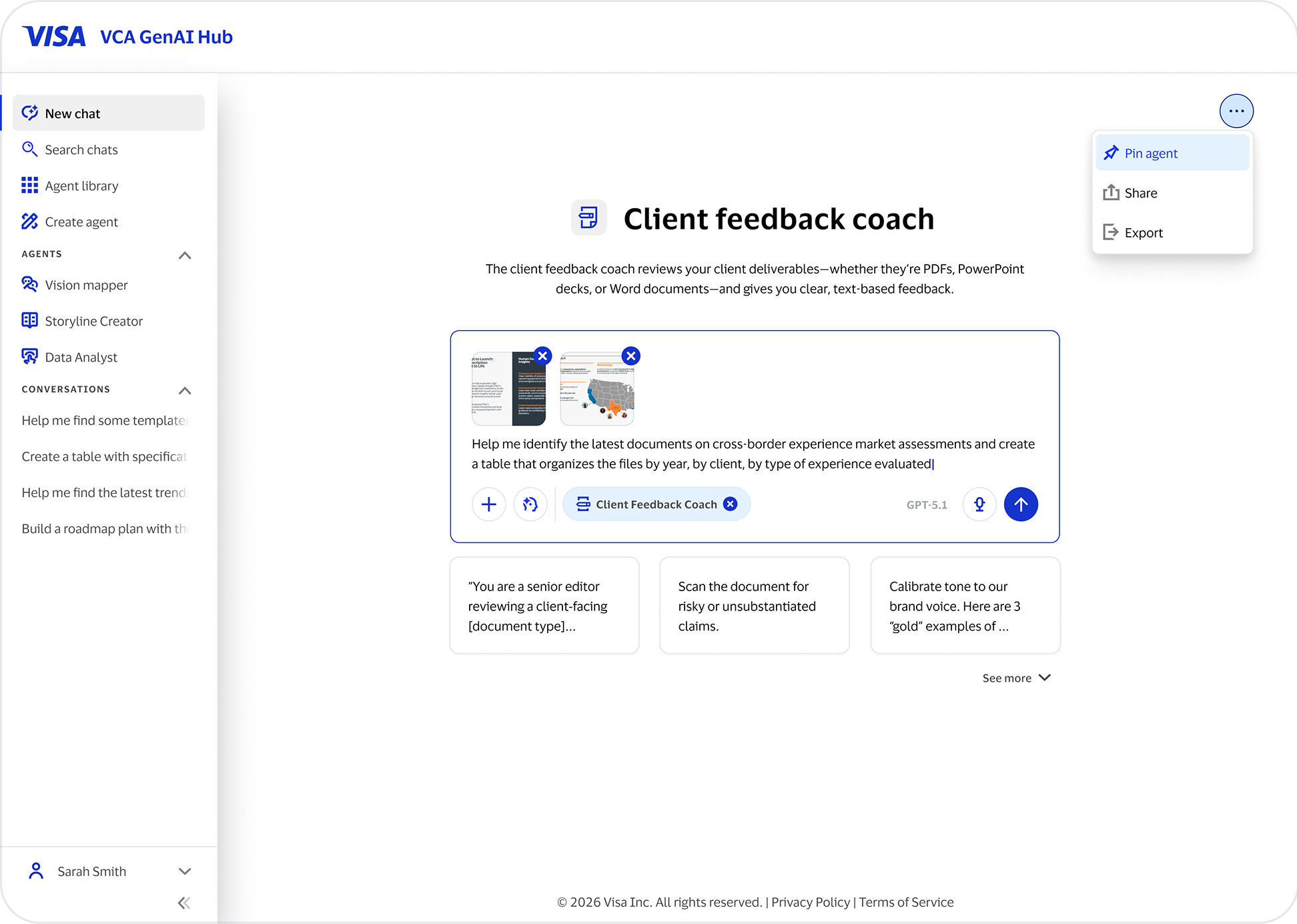1297x924 pixels.
Task: Choose Pin agent from the menu
Action: pyautogui.click(x=1172, y=153)
